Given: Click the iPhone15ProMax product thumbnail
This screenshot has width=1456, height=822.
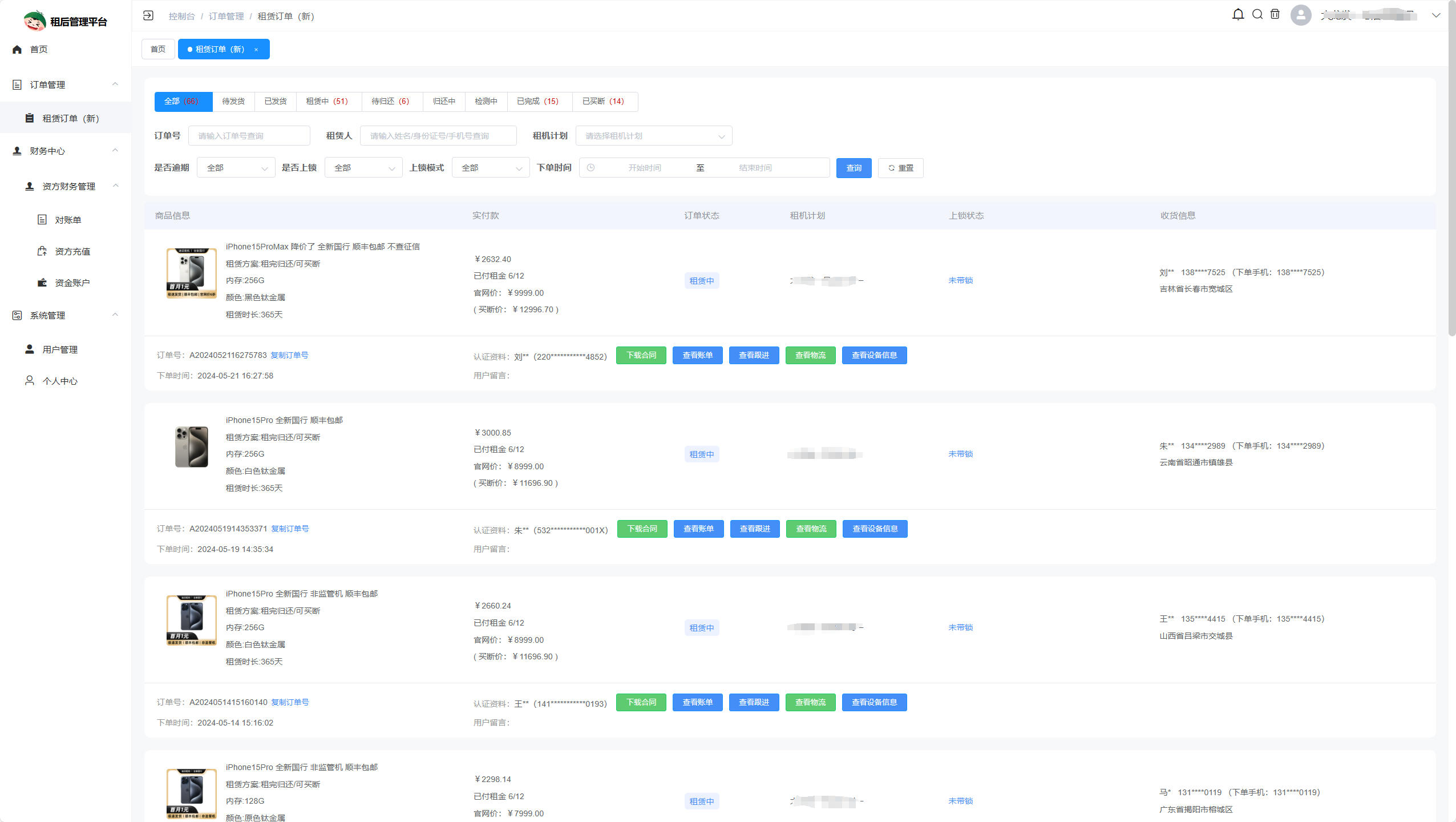Looking at the screenshot, I should (x=191, y=273).
